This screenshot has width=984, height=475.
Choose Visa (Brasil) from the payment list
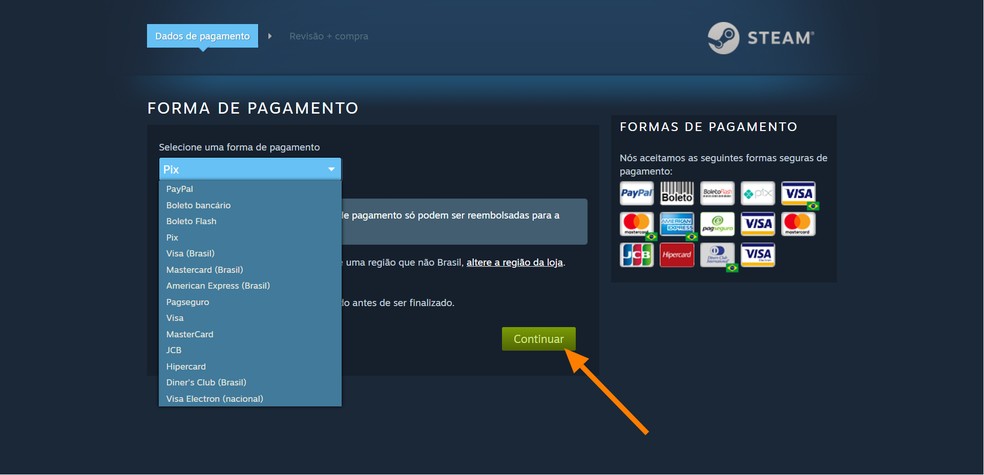tap(250, 254)
